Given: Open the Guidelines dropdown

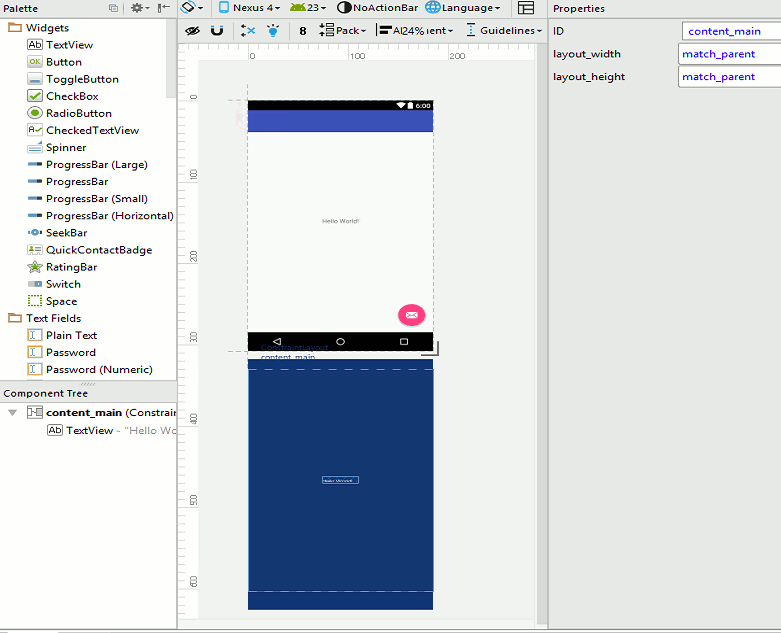Looking at the screenshot, I should pos(504,30).
